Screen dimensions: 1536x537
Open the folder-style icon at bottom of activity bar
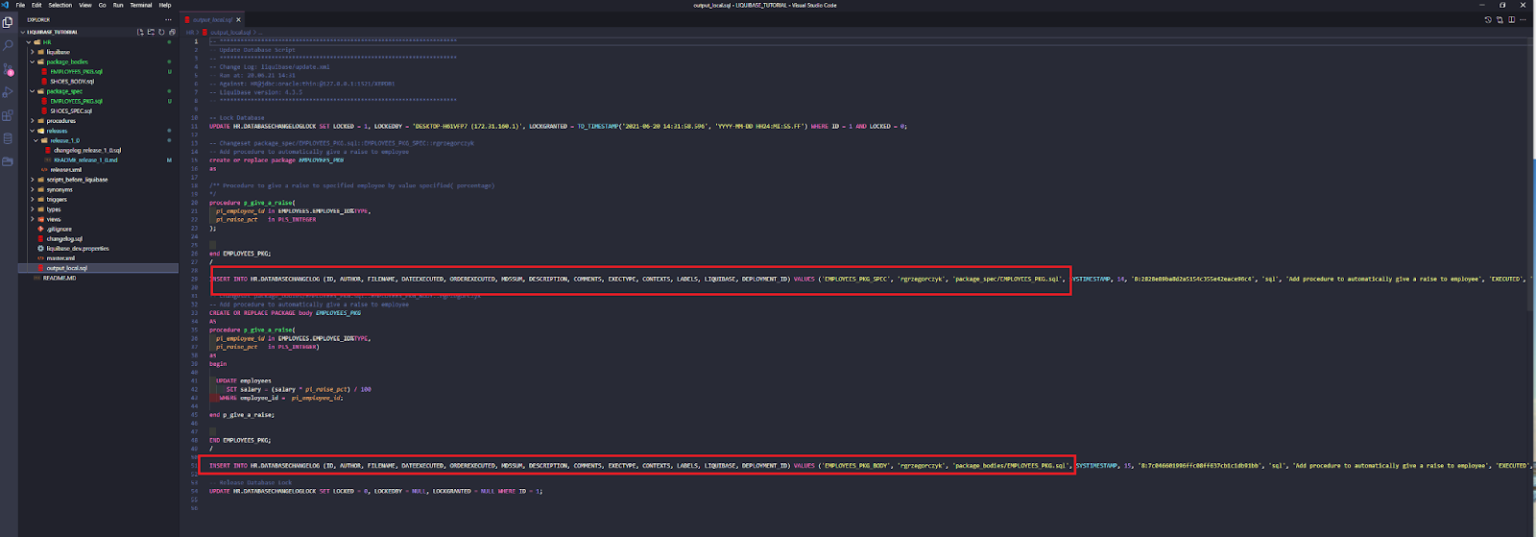coord(8,160)
